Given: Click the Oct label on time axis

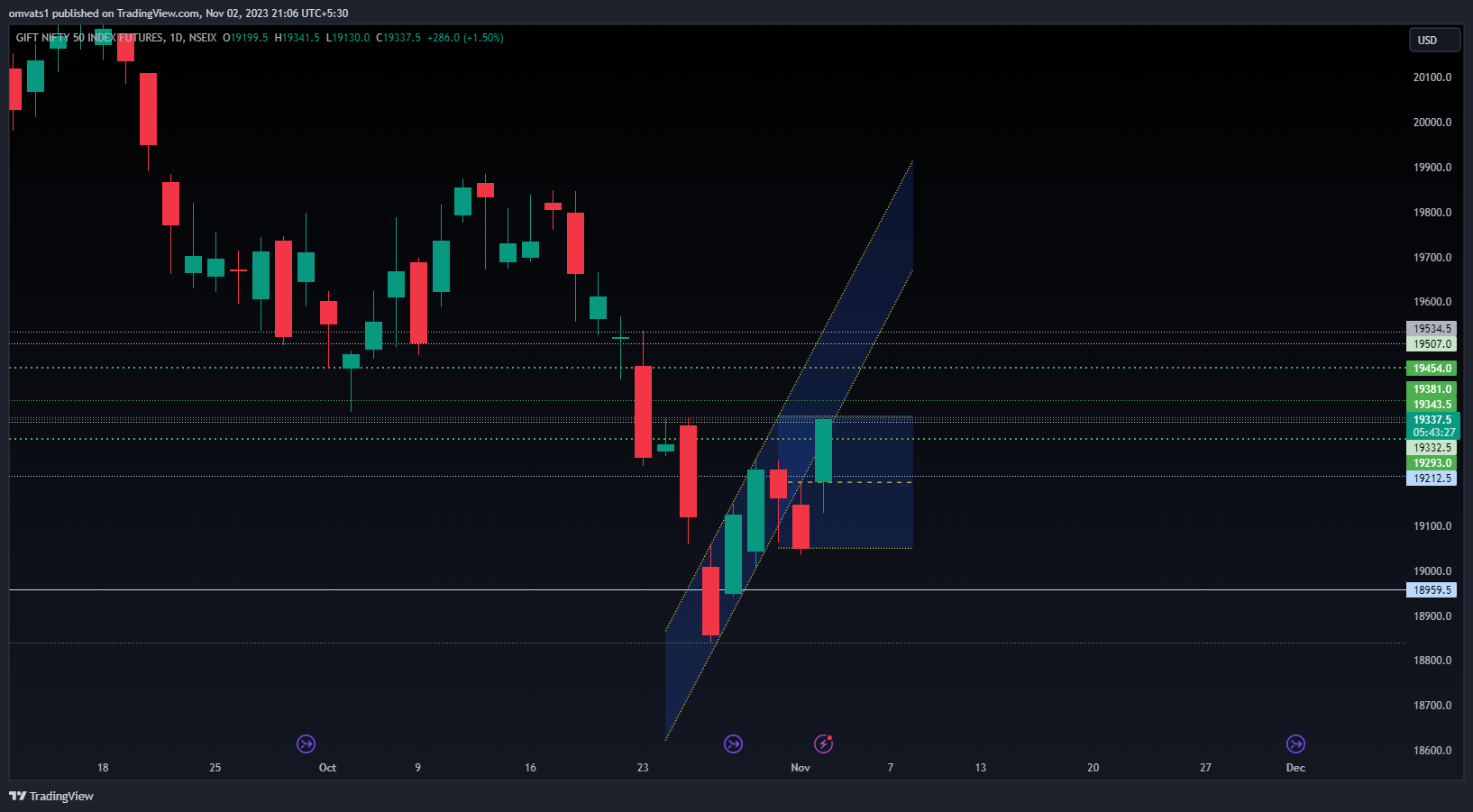Looking at the screenshot, I should (x=327, y=768).
